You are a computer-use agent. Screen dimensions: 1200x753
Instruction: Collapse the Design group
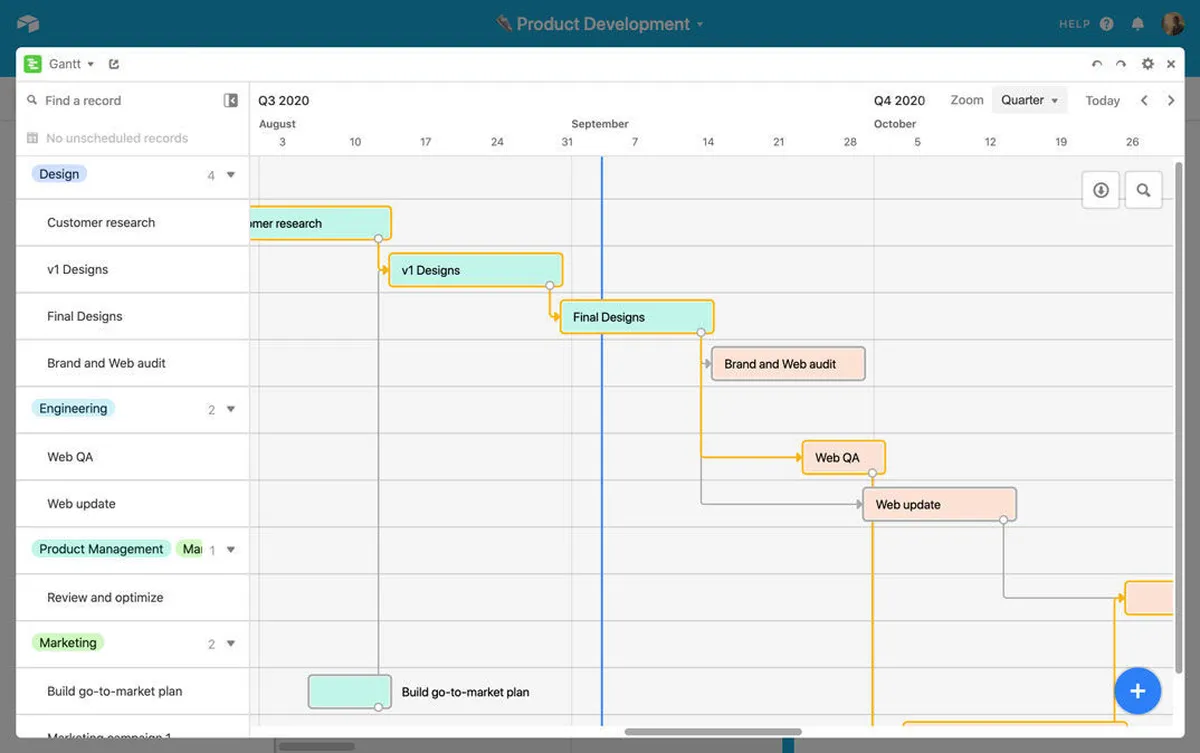pyautogui.click(x=231, y=175)
